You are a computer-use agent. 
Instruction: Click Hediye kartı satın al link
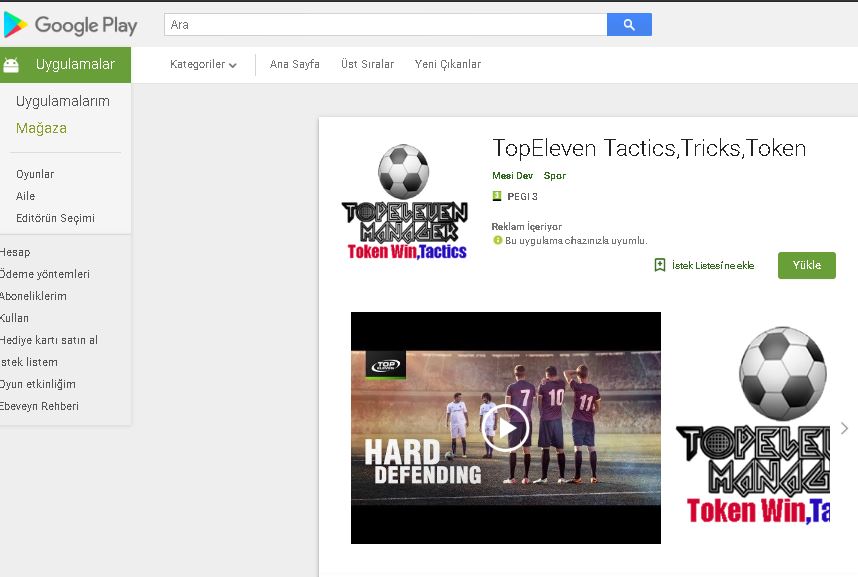tap(49, 340)
